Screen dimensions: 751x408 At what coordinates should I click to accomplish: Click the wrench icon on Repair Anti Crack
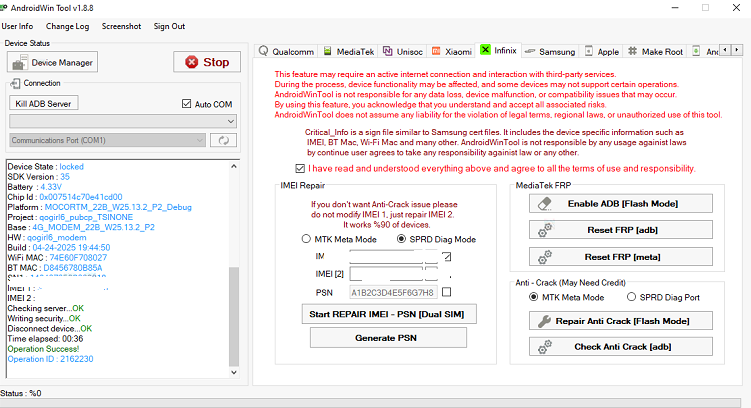click(544, 321)
